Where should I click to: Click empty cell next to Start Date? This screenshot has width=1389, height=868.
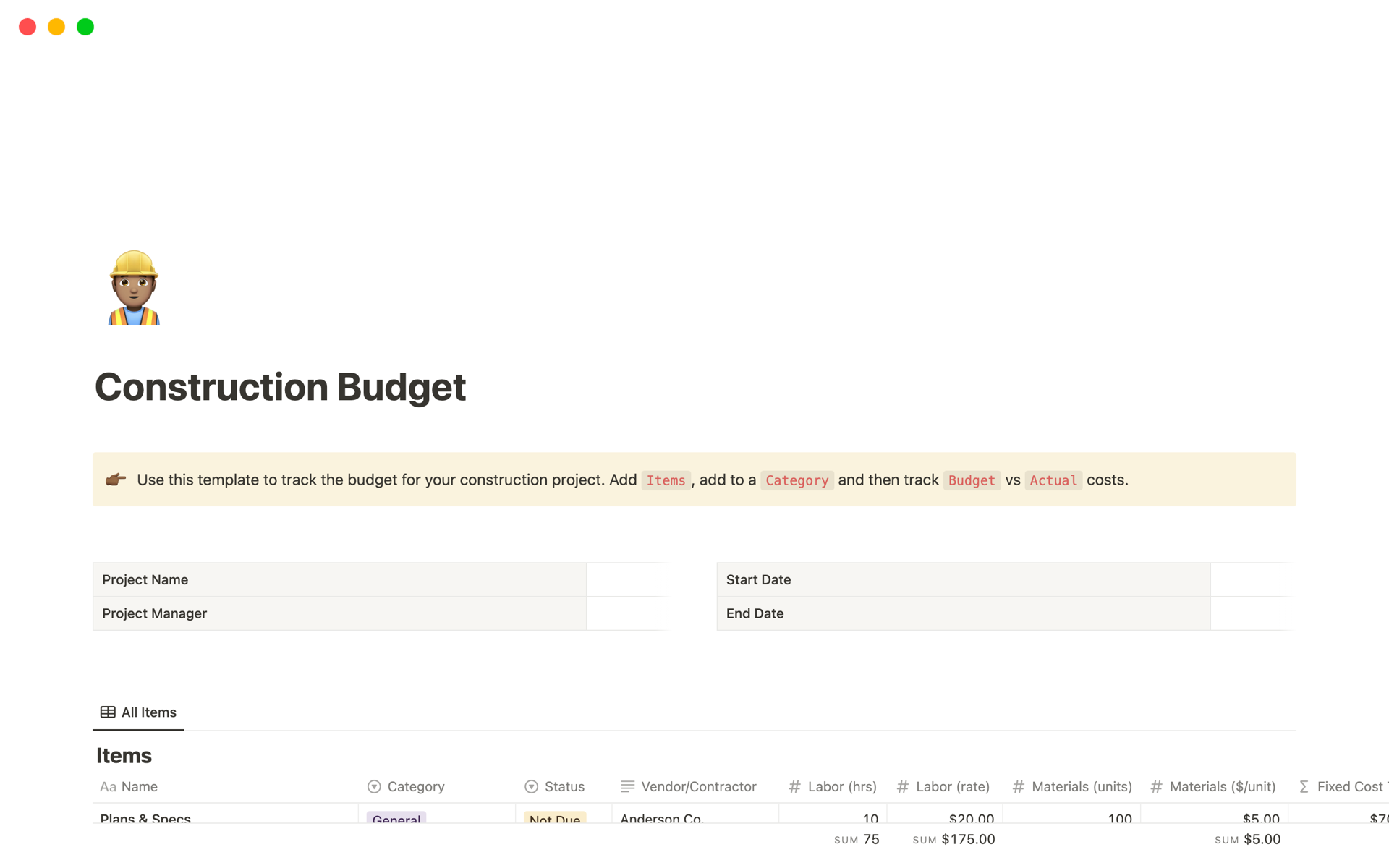click(x=1251, y=580)
